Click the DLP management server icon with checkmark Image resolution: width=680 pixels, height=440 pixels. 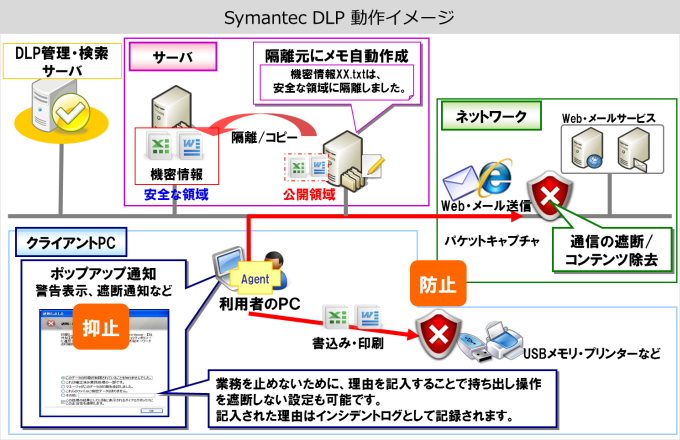61,107
